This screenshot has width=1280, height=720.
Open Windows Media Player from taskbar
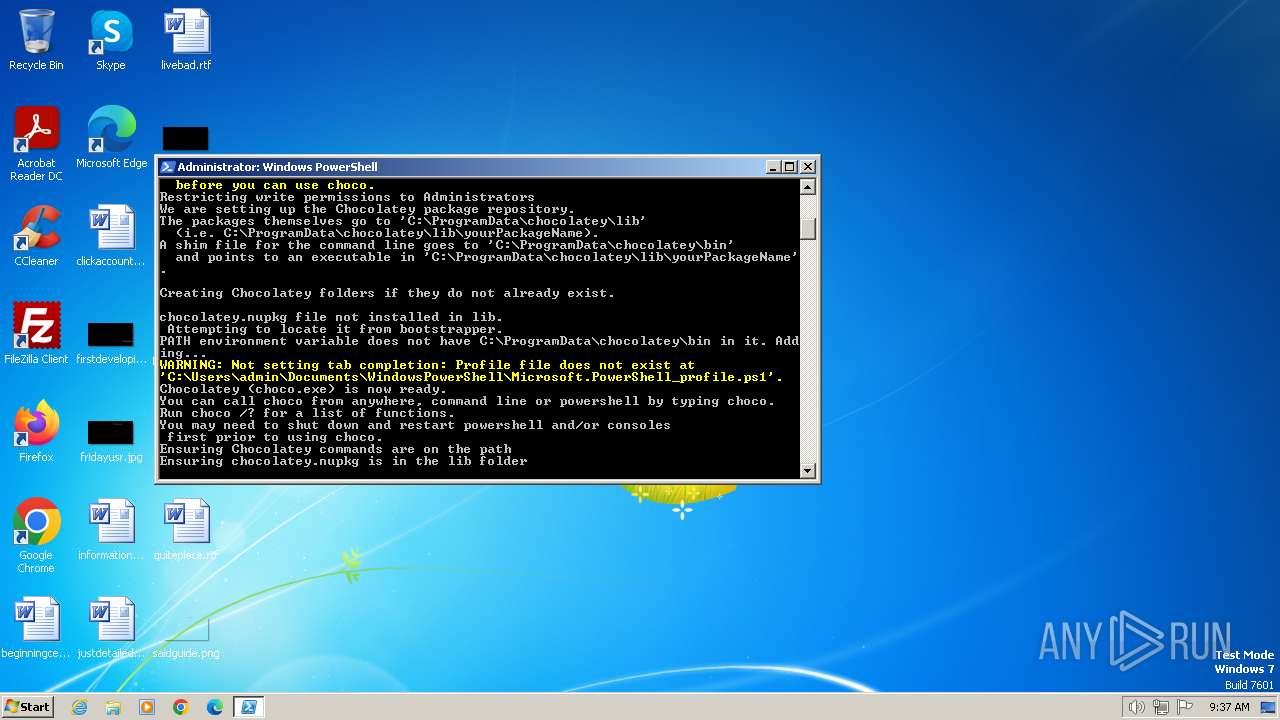tap(147, 707)
